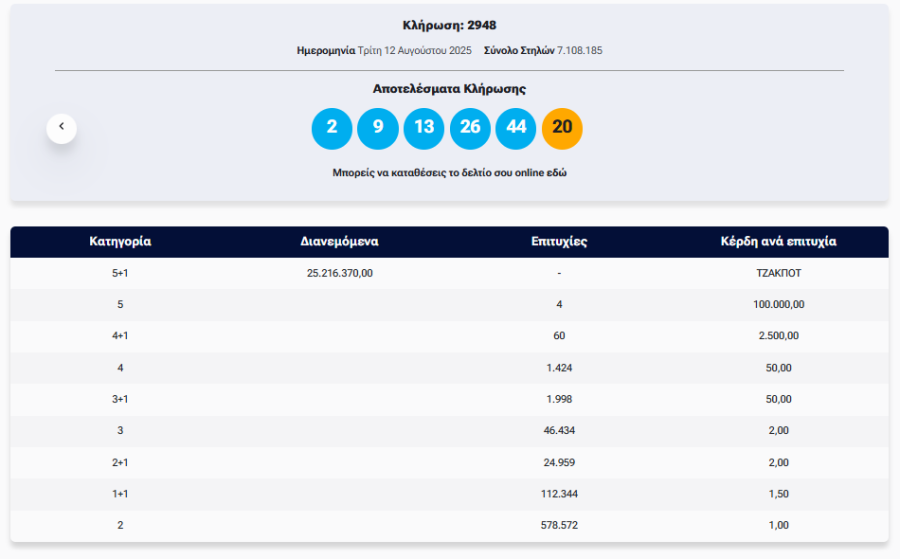Select the blue ball number 2
The height and width of the screenshot is (559, 900).
(332, 128)
